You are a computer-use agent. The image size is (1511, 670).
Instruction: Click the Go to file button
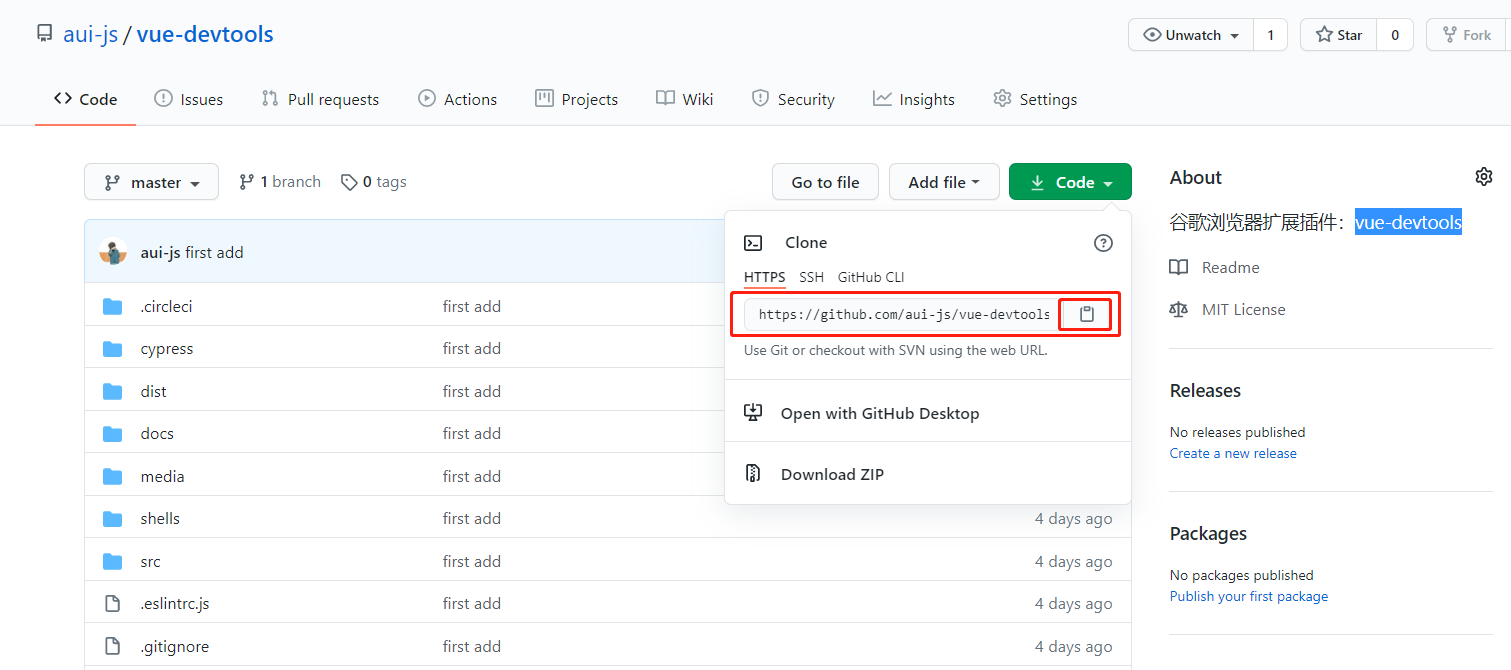(825, 182)
